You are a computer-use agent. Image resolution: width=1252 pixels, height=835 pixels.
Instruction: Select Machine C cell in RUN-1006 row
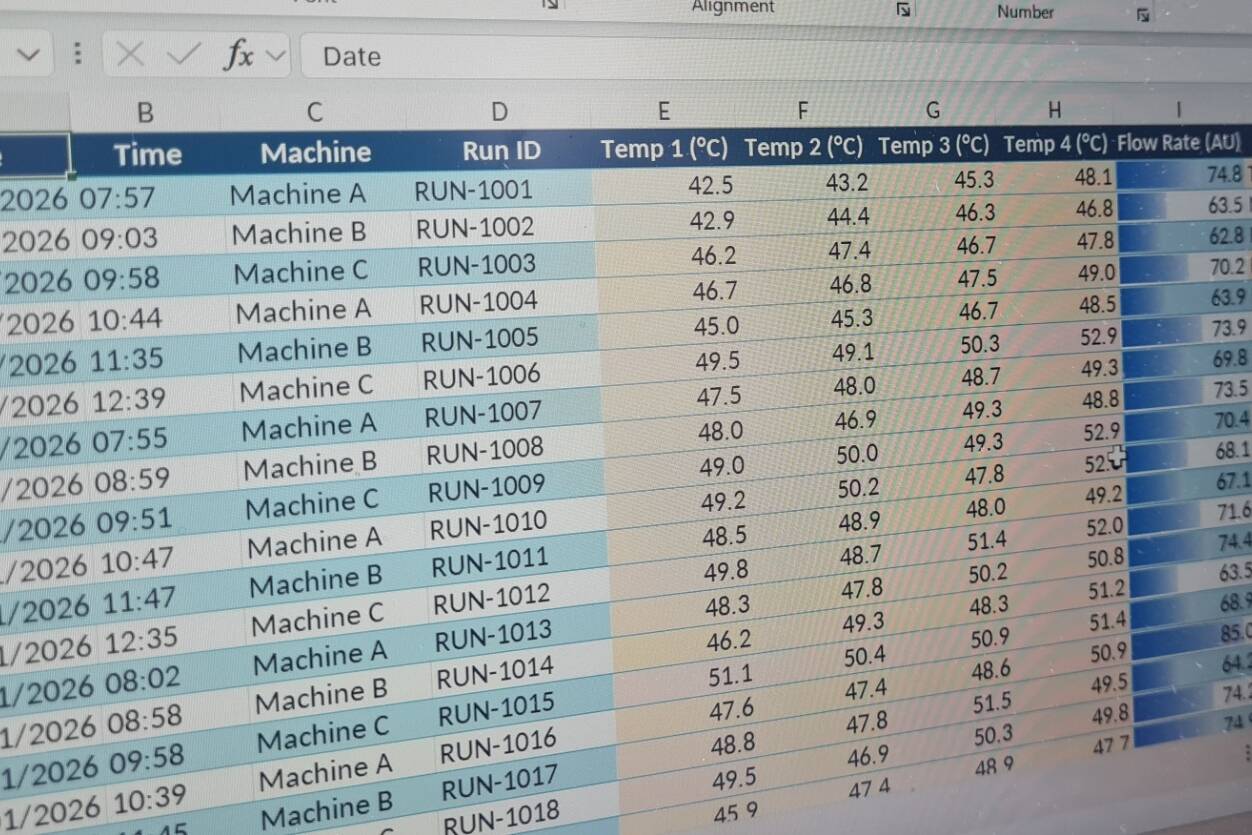click(x=306, y=388)
